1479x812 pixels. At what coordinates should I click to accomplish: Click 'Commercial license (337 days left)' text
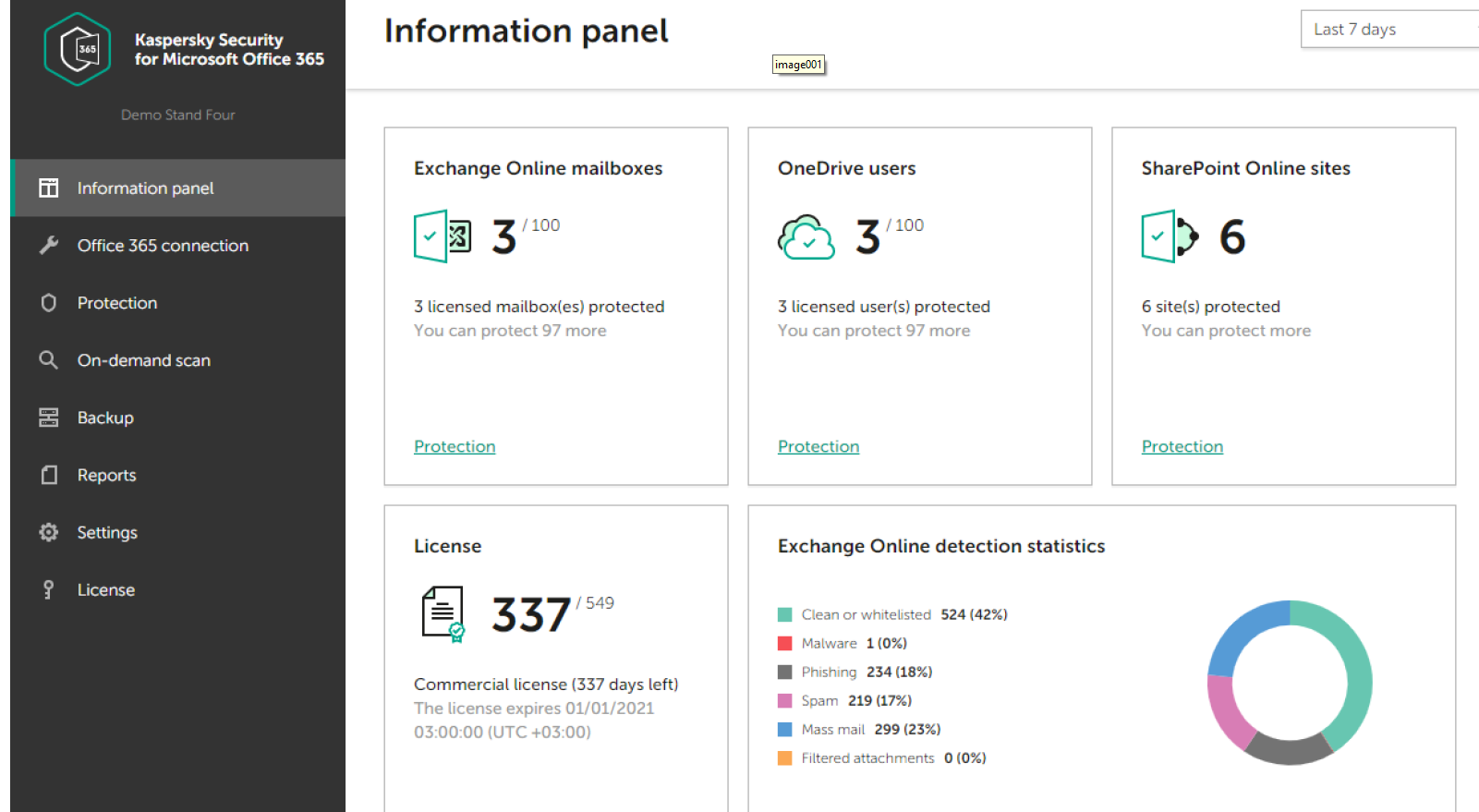546,685
